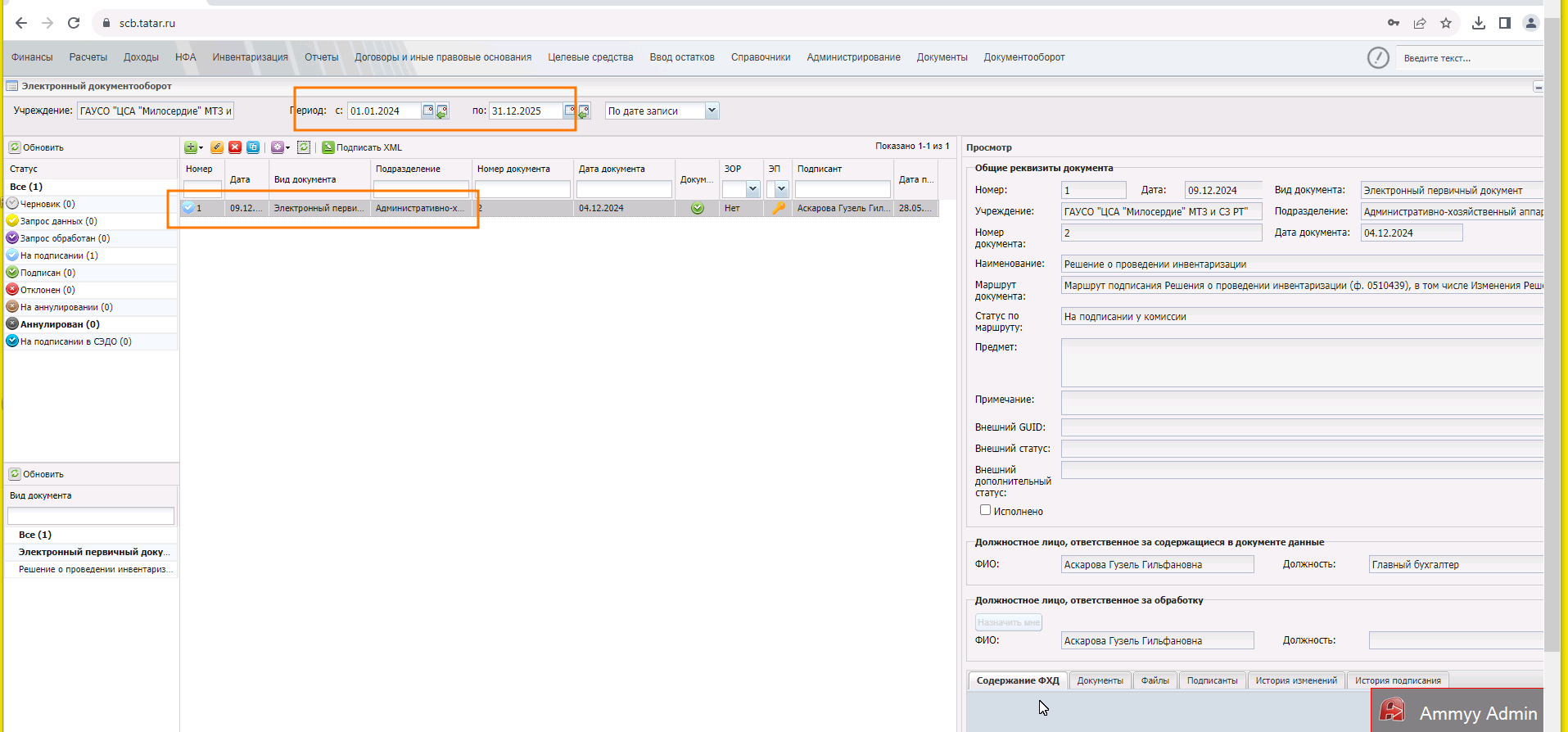Open the По дате записи dropdown
1568x732 pixels.
(712, 111)
